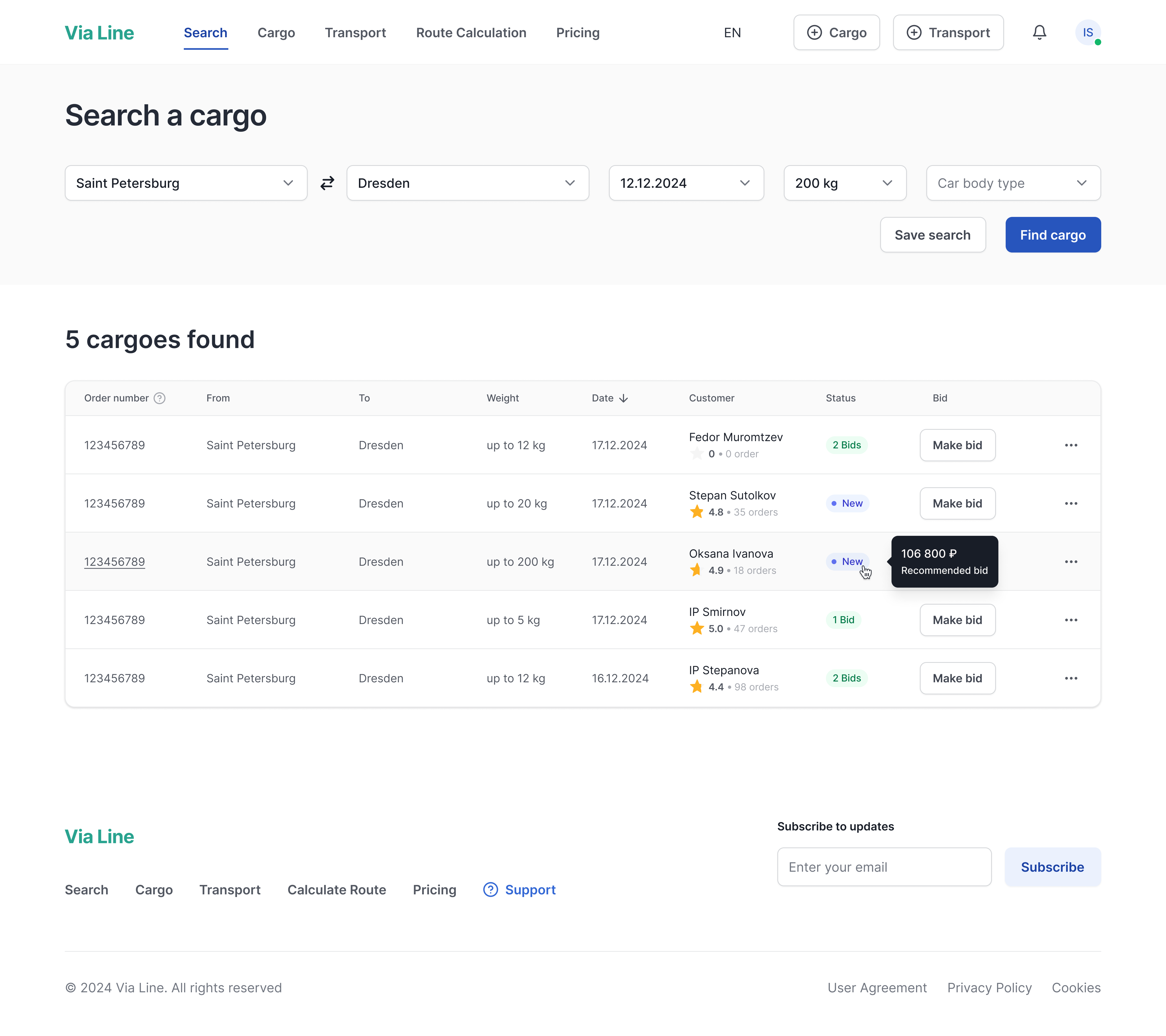Expand the Dresden destination dropdown
Viewport: 1166px width, 1036px height.
click(x=467, y=183)
